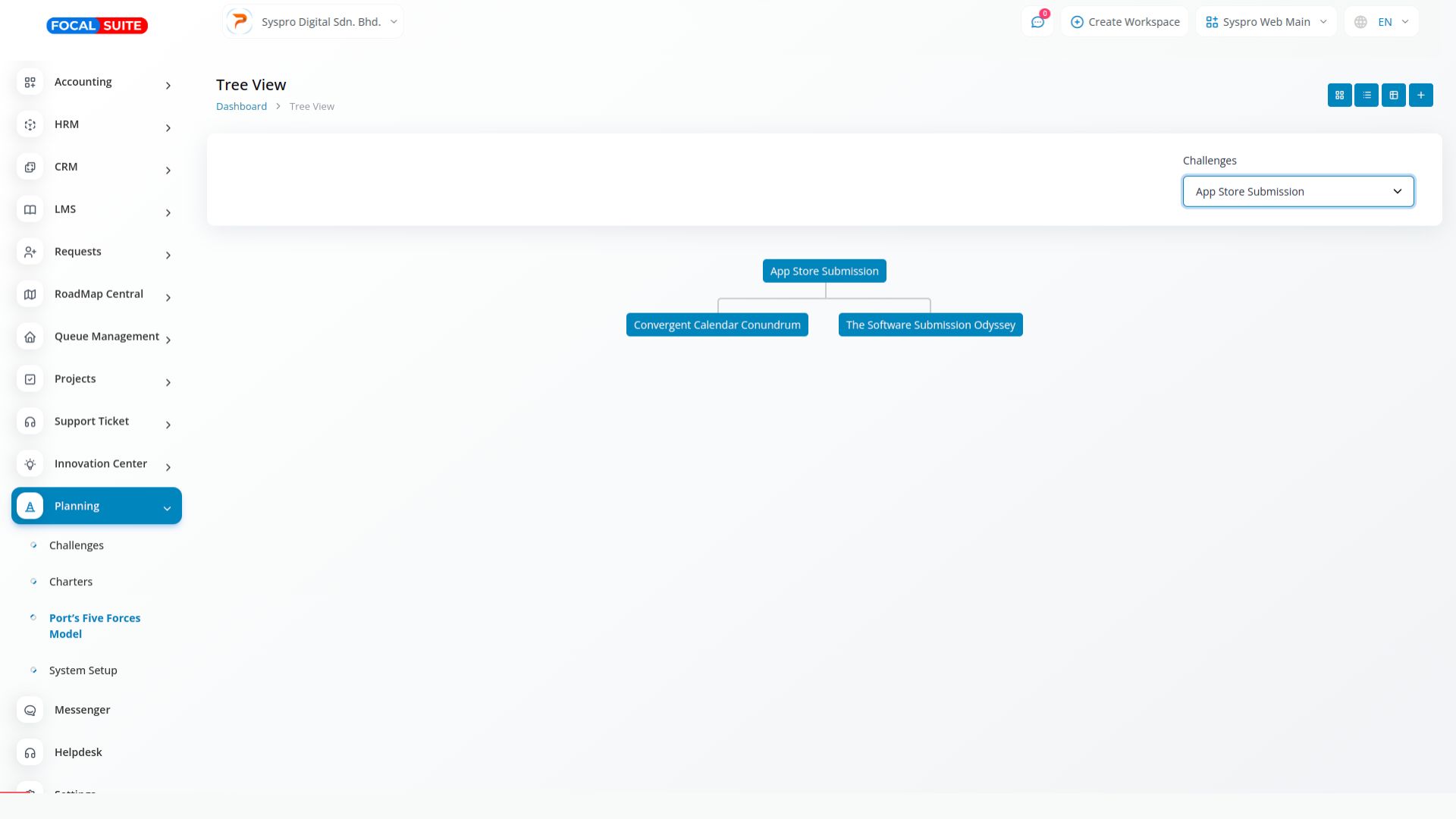Switch to list view icon
Image resolution: width=1456 pixels, height=819 pixels.
click(x=1367, y=96)
